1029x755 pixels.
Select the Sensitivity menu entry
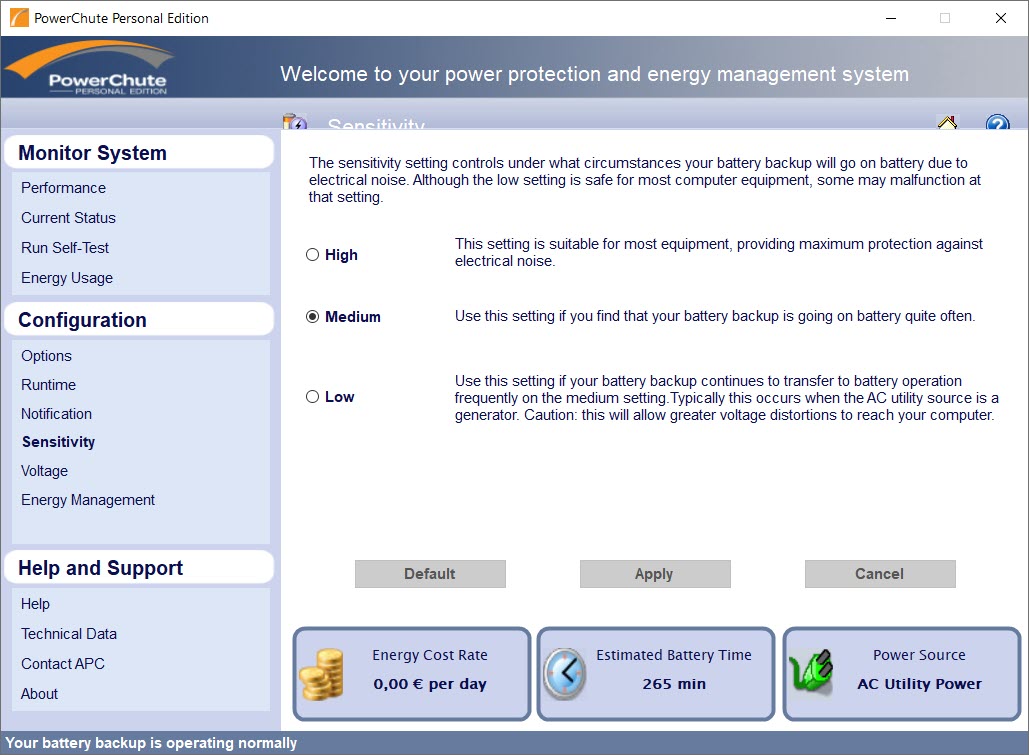[58, 442]
